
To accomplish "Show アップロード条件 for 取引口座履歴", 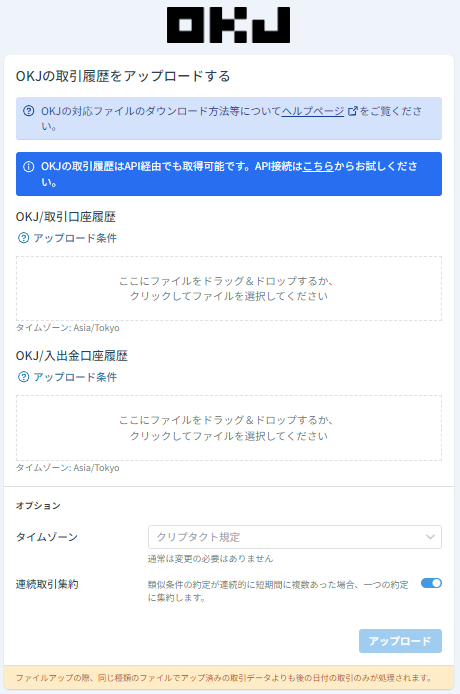I will 75,238.
